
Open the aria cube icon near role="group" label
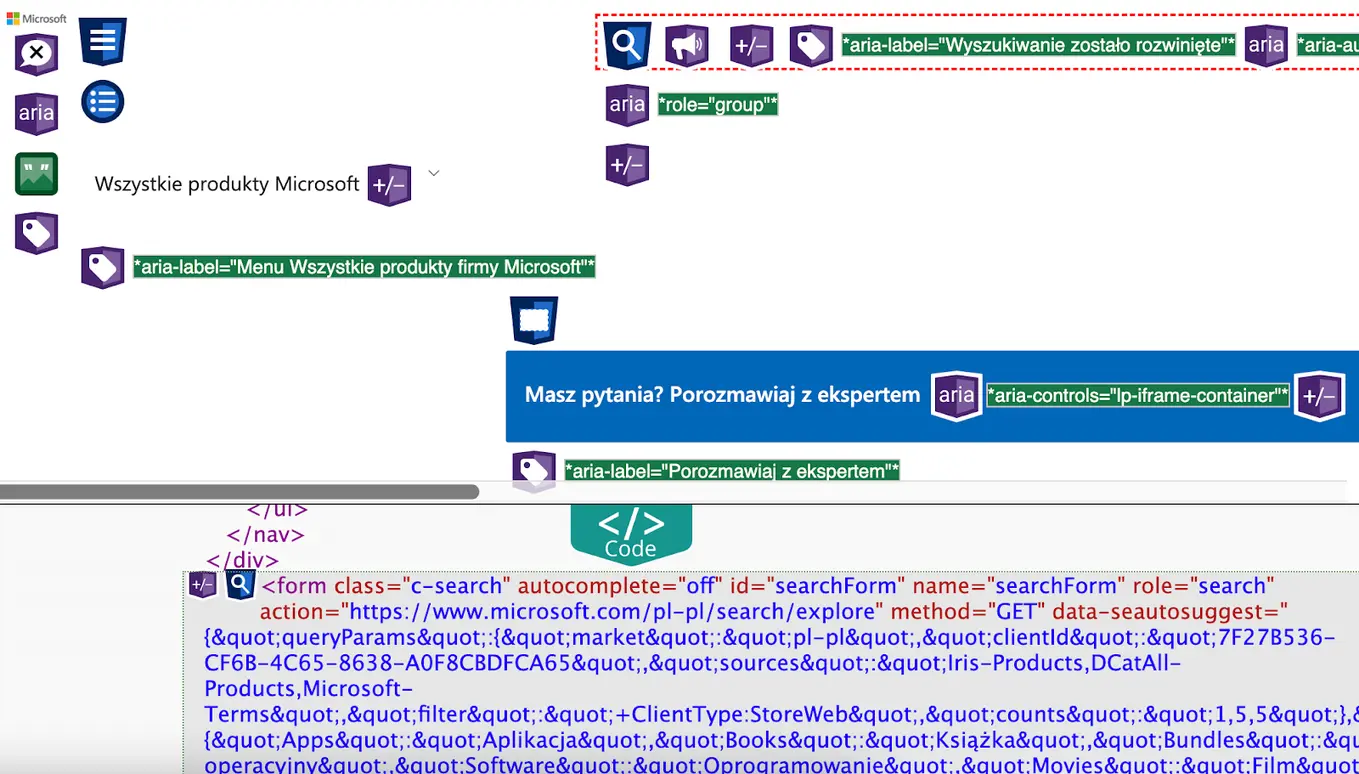coord(626,104)
